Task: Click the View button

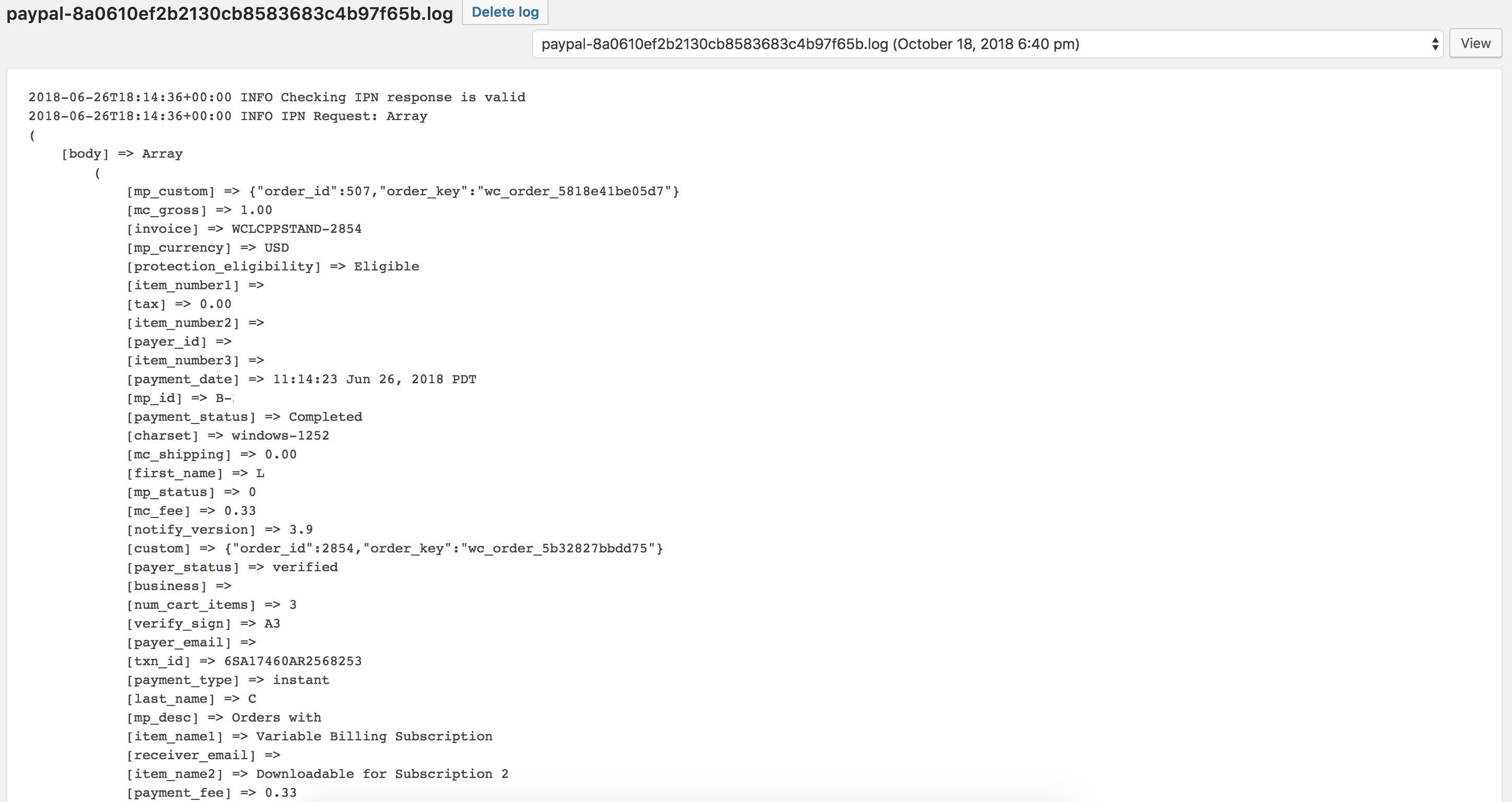Action: (1475, 43)
